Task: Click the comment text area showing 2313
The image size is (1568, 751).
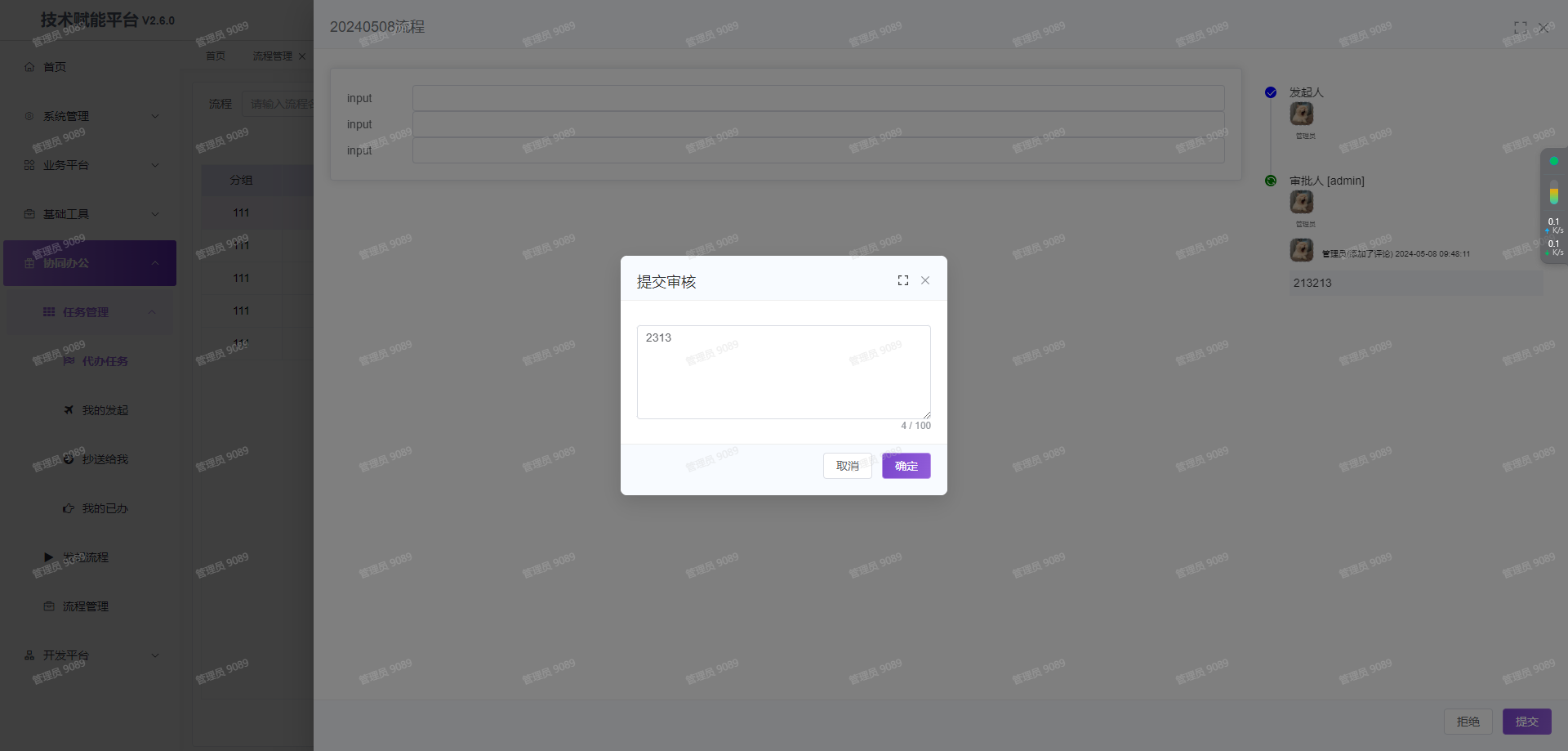Action: tap(783, 372)
